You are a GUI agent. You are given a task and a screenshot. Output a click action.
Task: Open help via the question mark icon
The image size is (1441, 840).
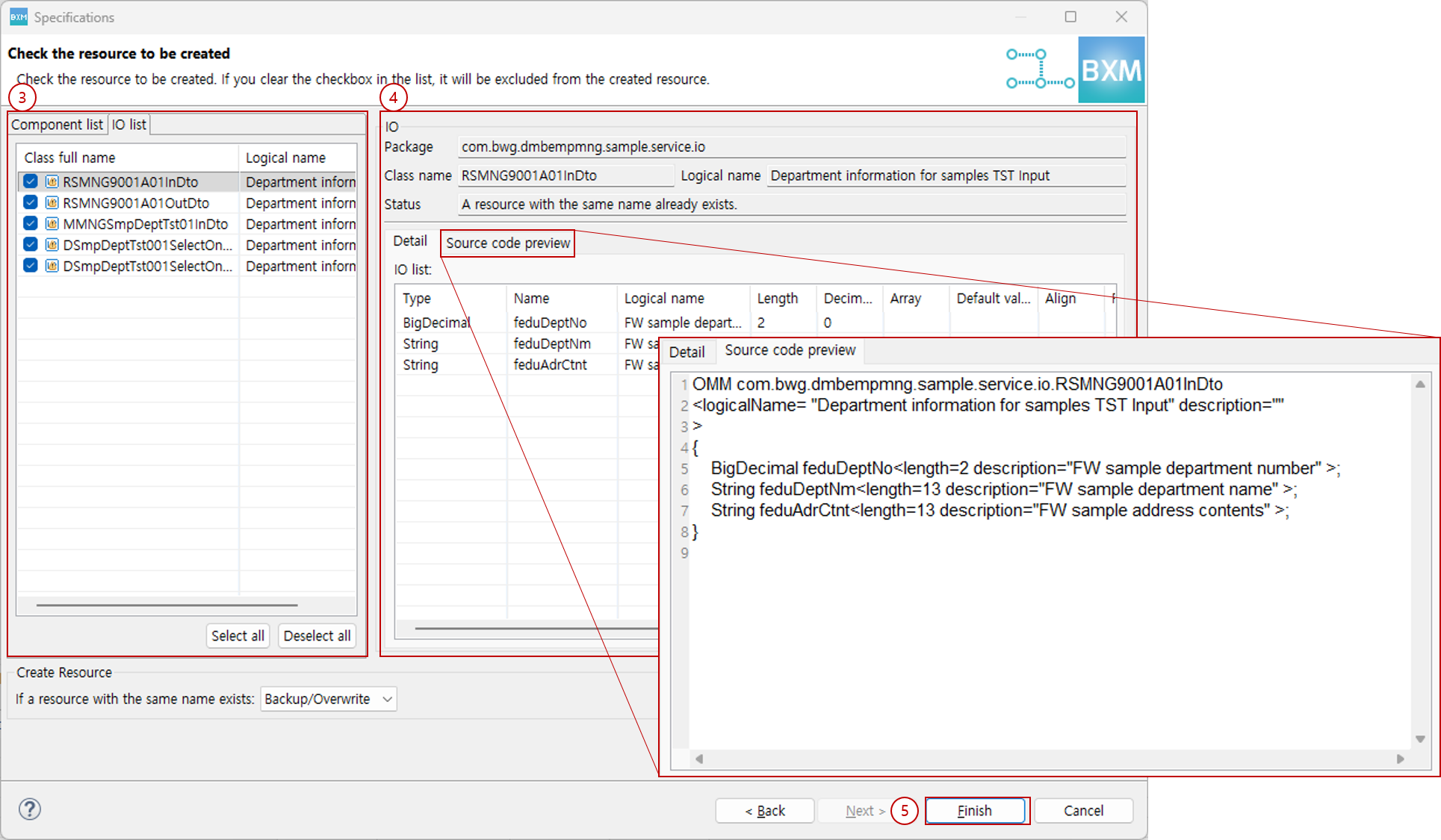(30, 809)
